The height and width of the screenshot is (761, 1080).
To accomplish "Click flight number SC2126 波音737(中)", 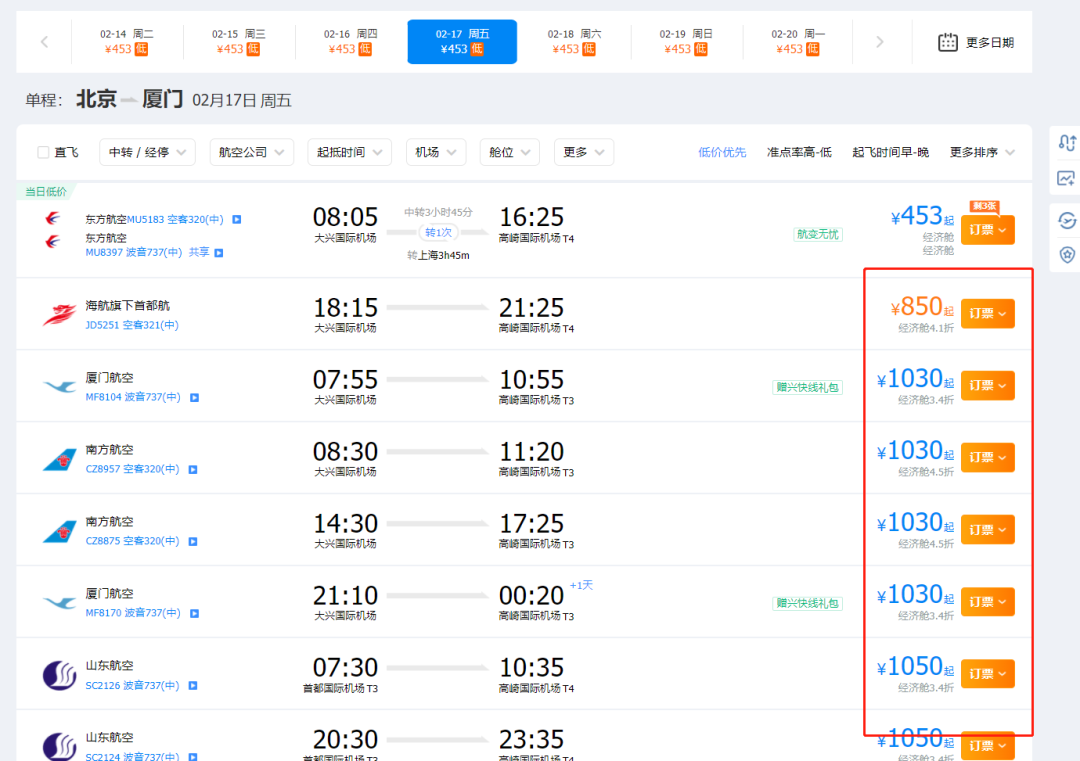I will tap(132, 685).
